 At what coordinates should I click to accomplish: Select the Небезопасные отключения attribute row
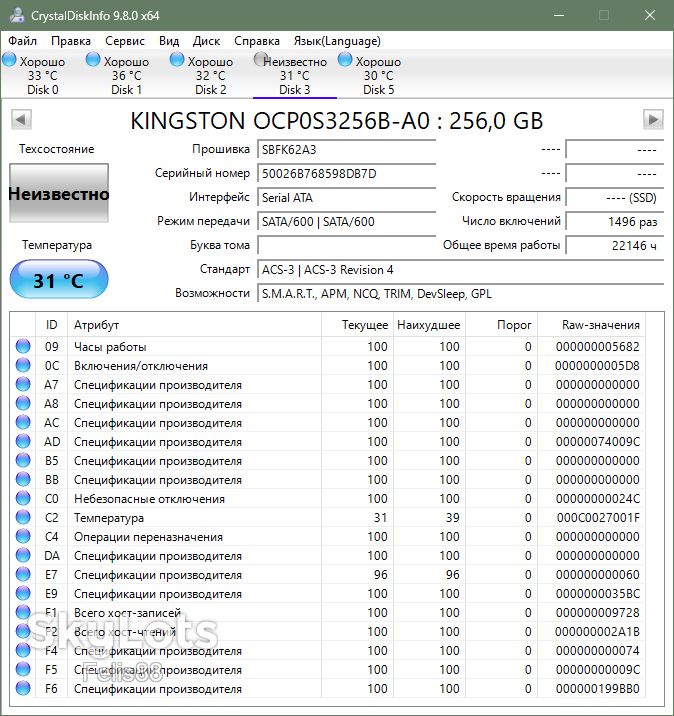[328, 499]
